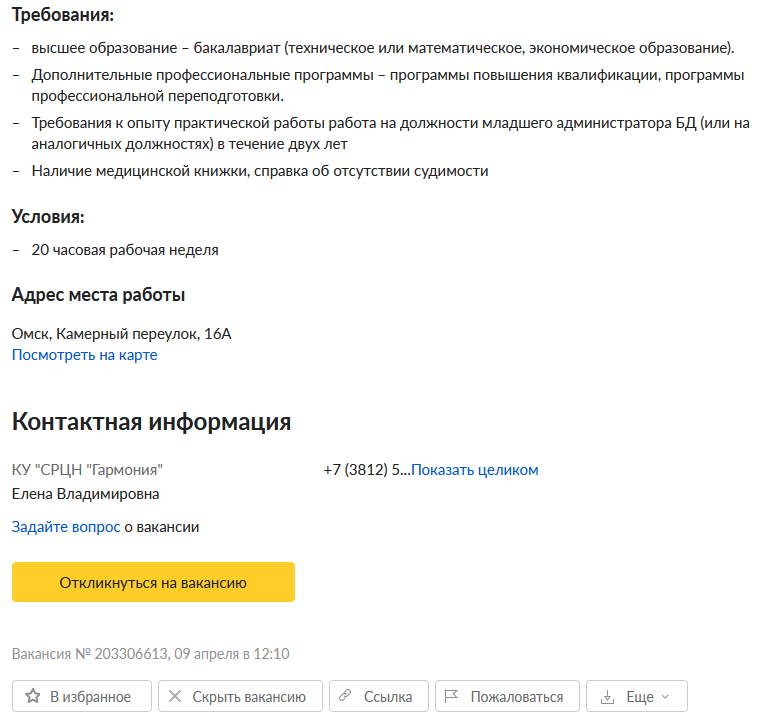
Task: Click the chain link icon
Action: (346, 697)
